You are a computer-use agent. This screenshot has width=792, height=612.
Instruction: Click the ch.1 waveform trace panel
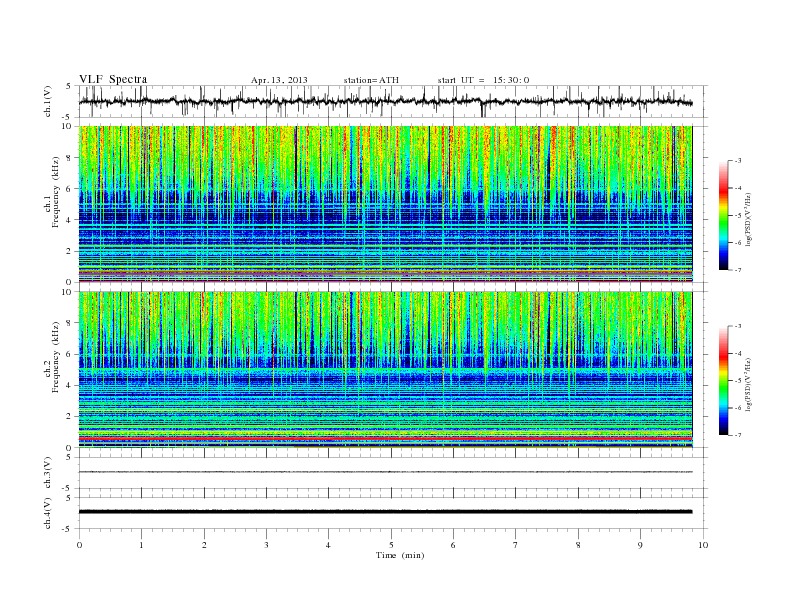393,101
